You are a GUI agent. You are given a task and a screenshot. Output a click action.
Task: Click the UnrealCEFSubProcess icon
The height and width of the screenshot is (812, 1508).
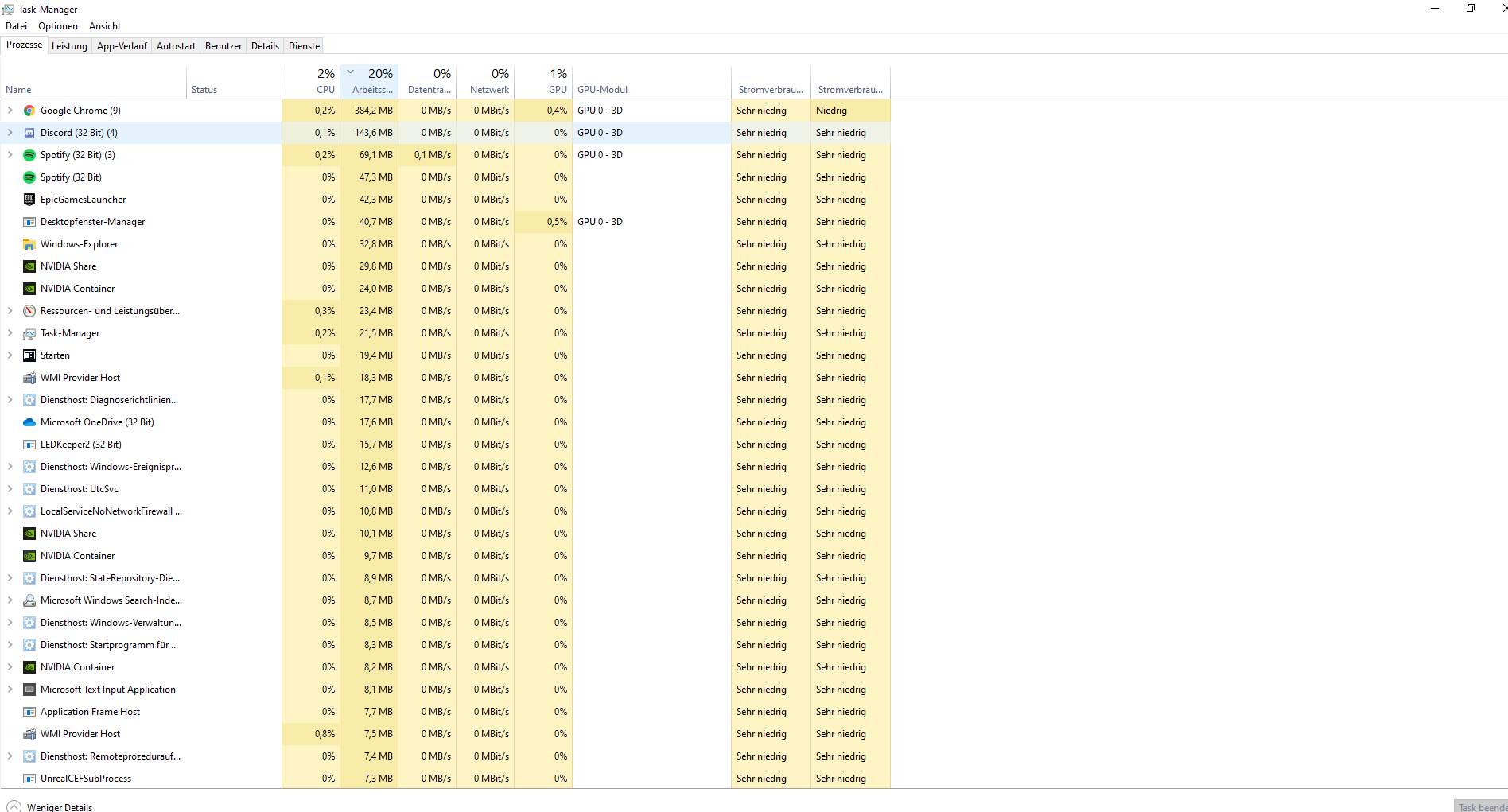29,779
